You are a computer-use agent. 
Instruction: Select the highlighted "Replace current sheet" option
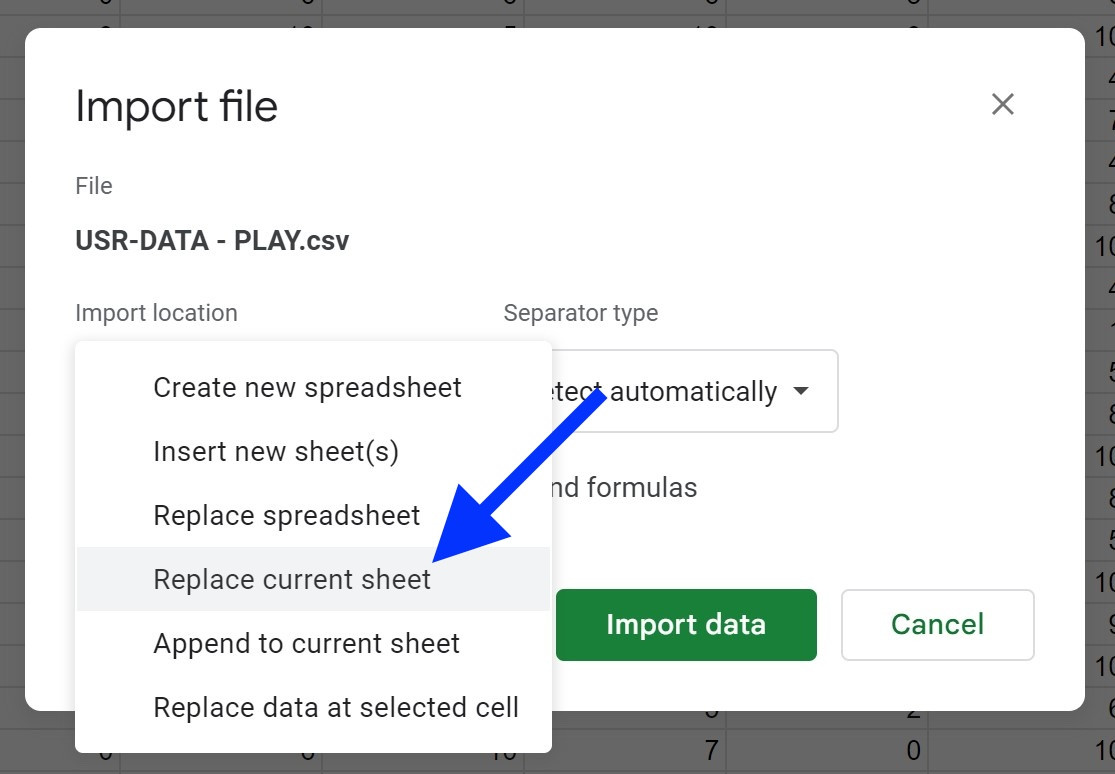(292, 580)
